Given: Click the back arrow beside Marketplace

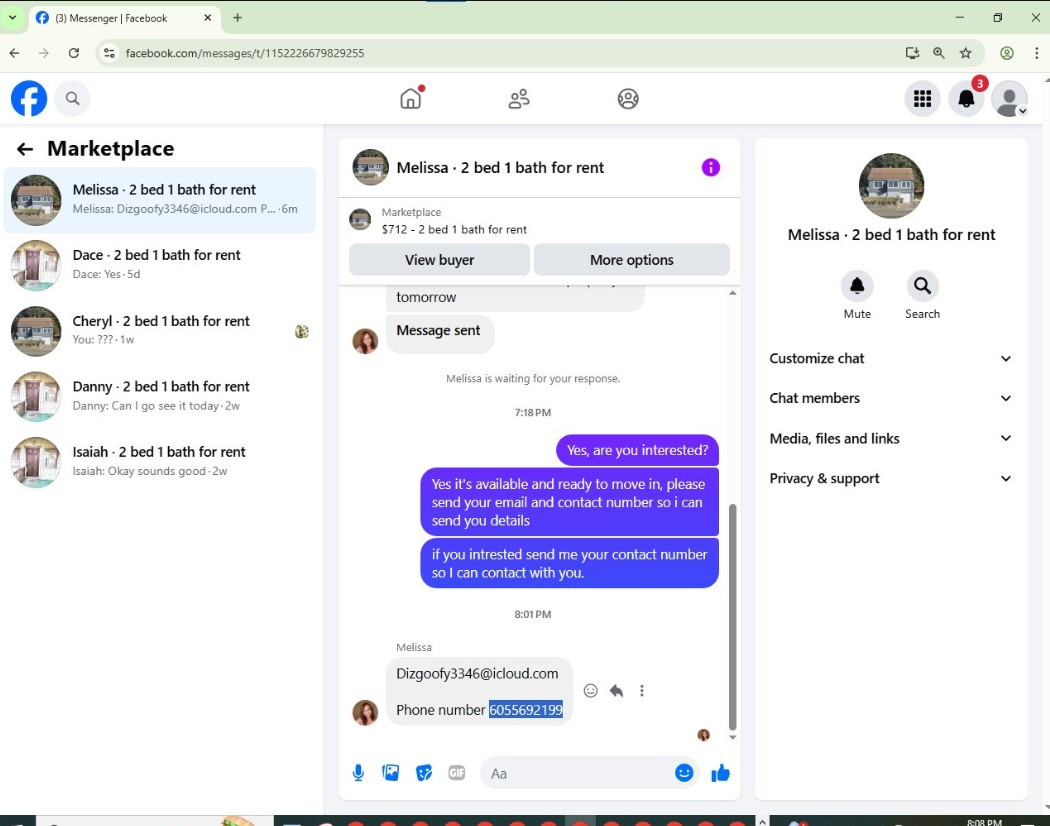Looking at the screenshot, I should pyautogui.click(x=25, y=149).
